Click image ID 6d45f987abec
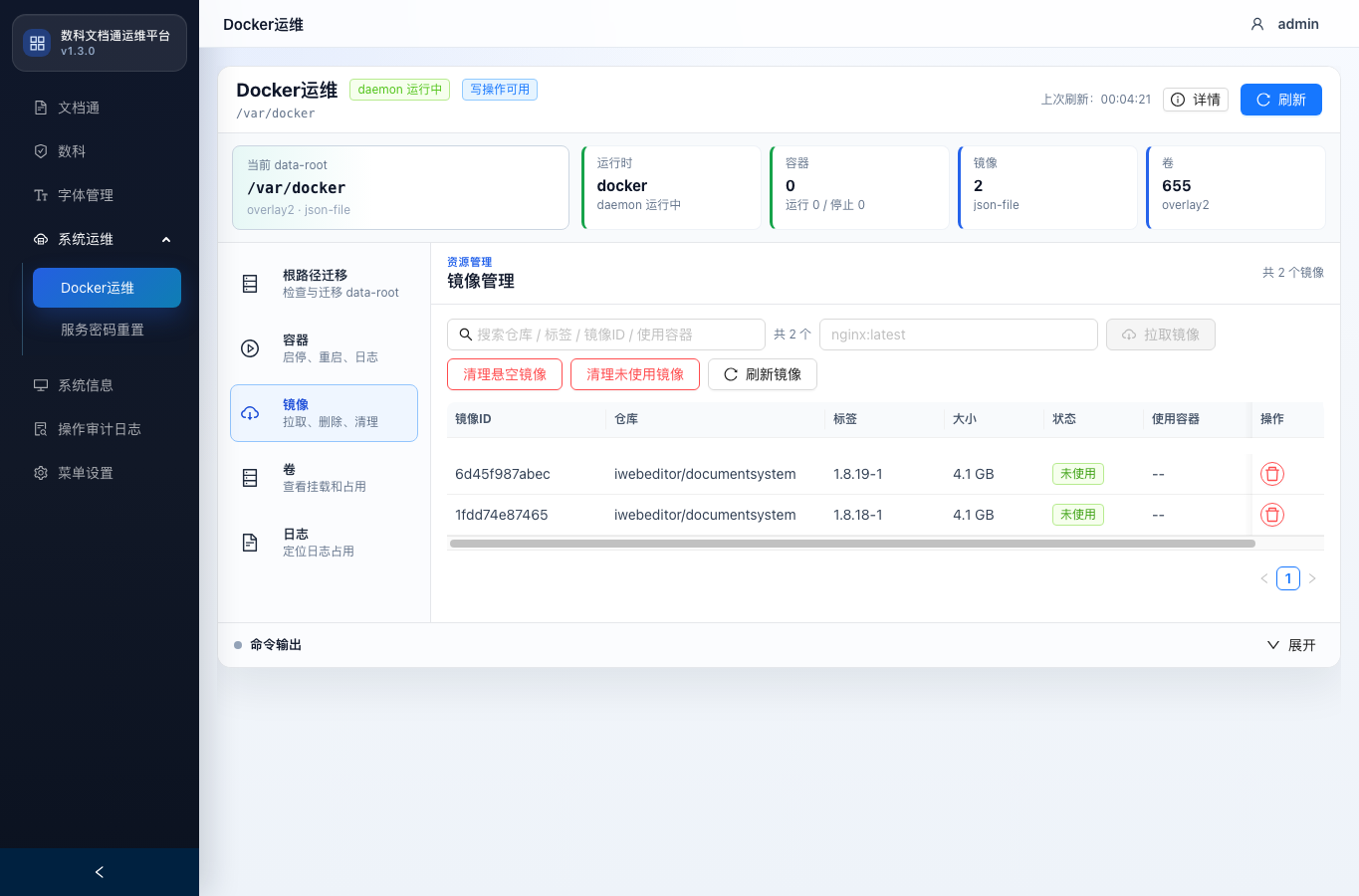1359x896 pixels. 503,474
